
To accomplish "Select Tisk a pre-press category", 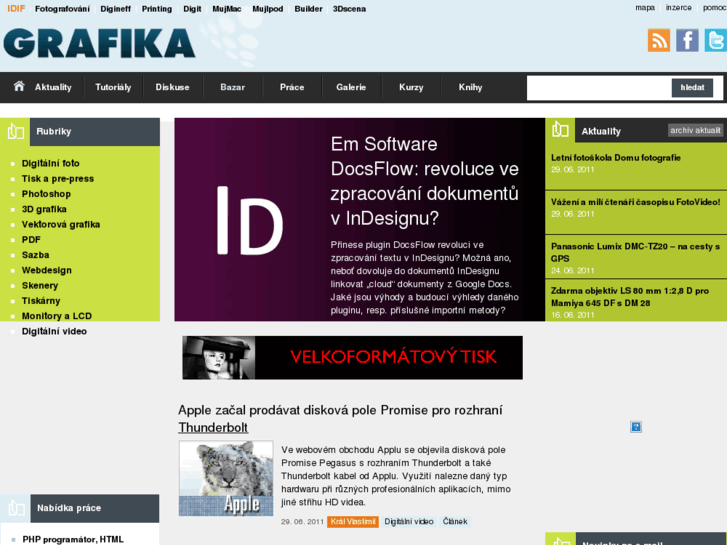I will pyautogui.click(x=57, y=179).
